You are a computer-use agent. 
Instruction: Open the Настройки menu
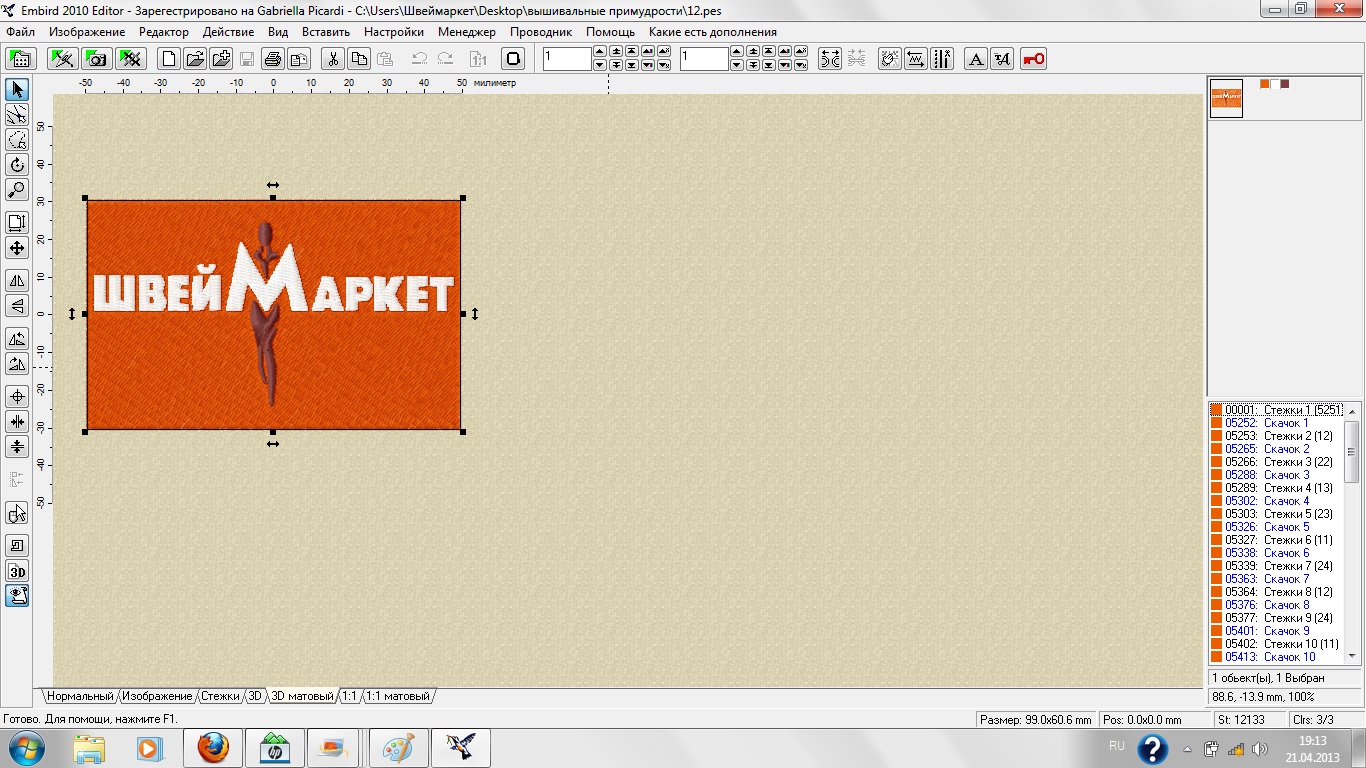pyautogui.click(x=393, y=32)
